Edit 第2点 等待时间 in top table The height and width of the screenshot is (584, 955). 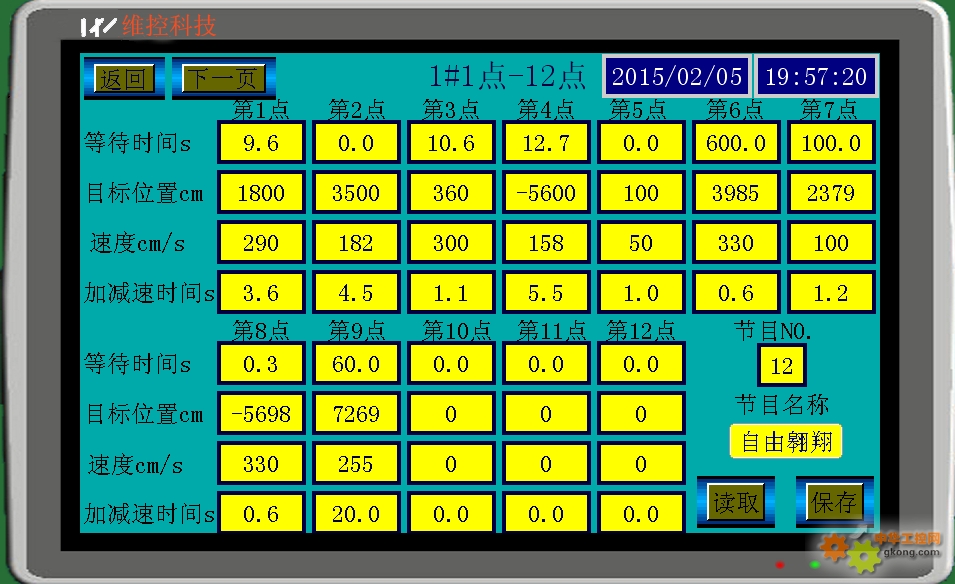click(356, 142)
